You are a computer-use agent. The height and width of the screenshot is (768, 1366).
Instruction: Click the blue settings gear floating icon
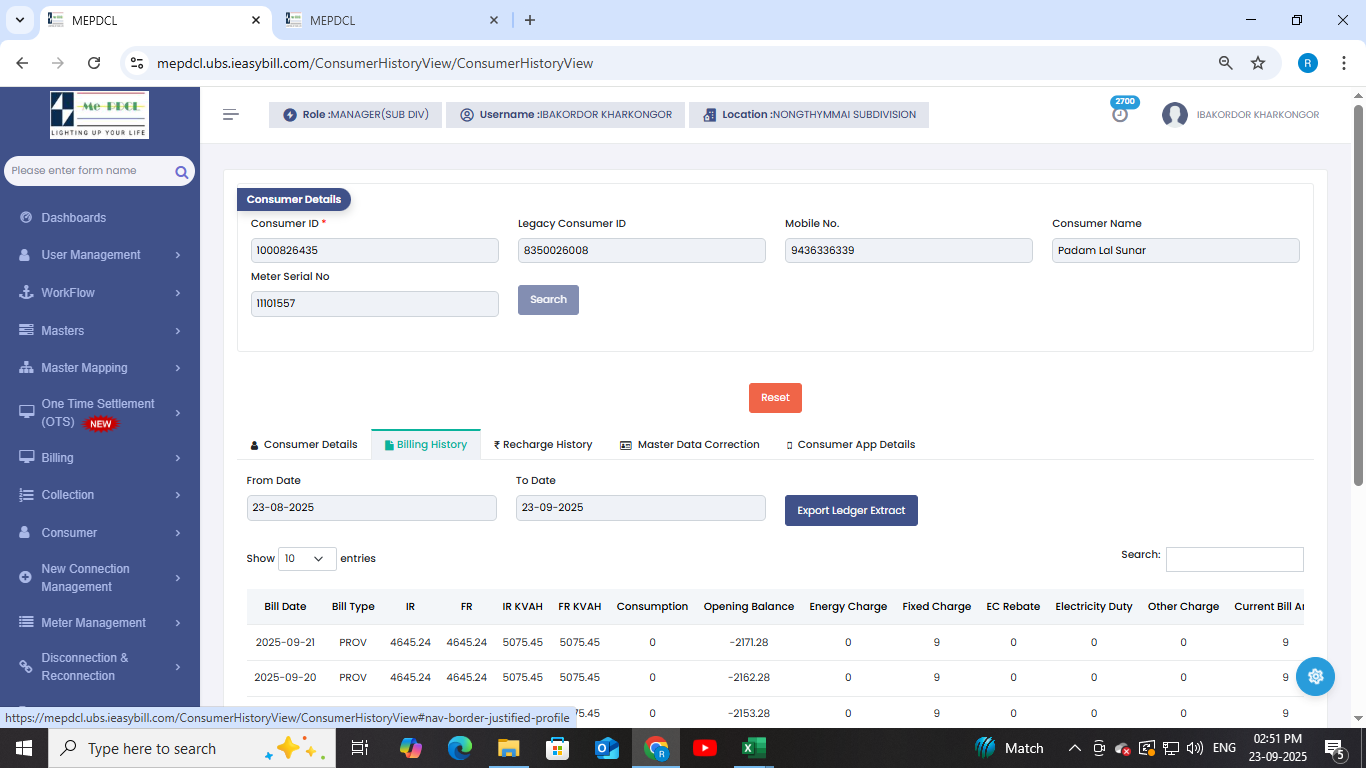click(x=1315, y=677)
